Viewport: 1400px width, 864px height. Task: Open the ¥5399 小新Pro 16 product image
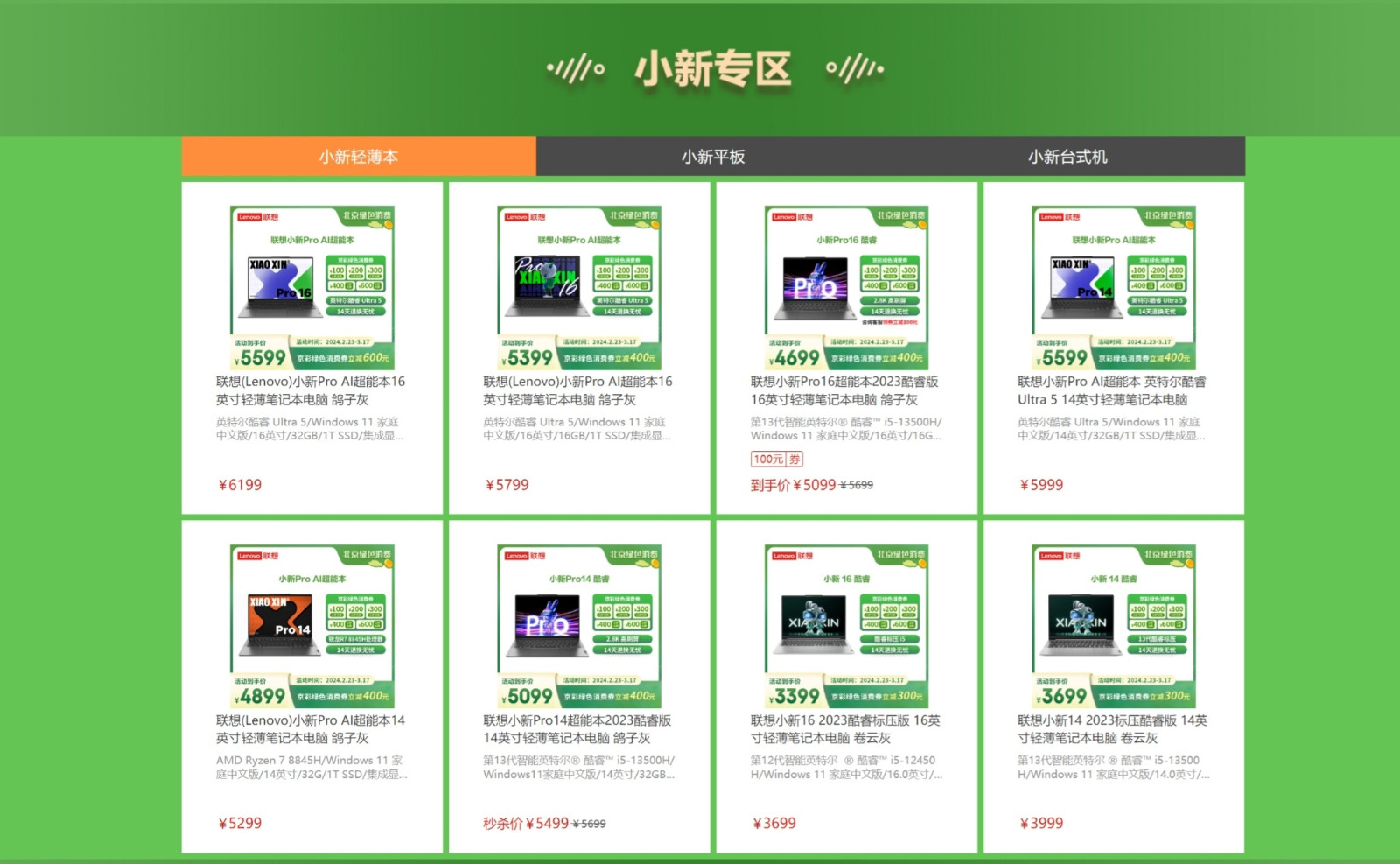coord(579,288)
